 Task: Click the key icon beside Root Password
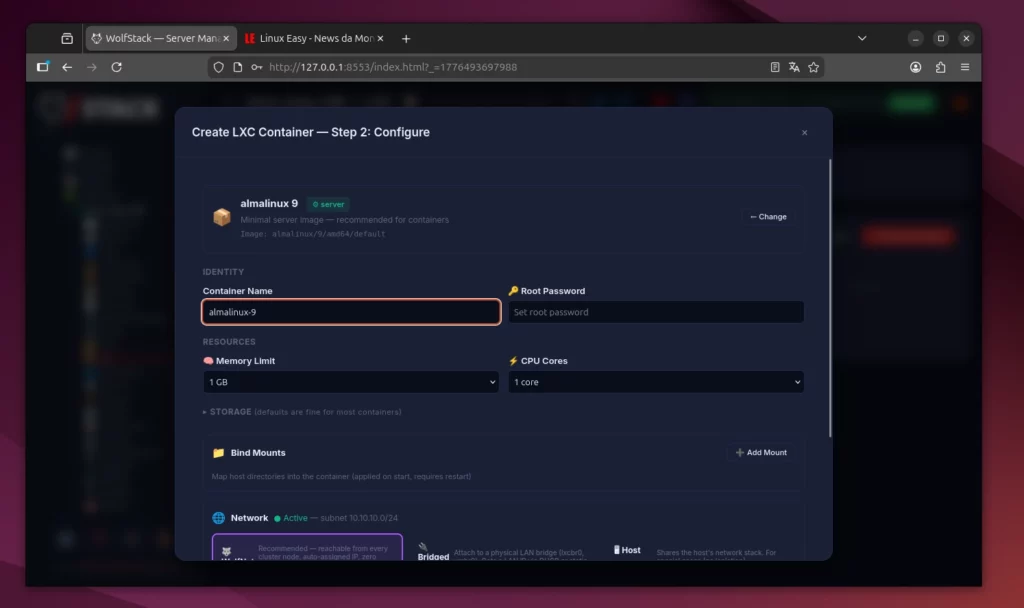coord(512,290)
